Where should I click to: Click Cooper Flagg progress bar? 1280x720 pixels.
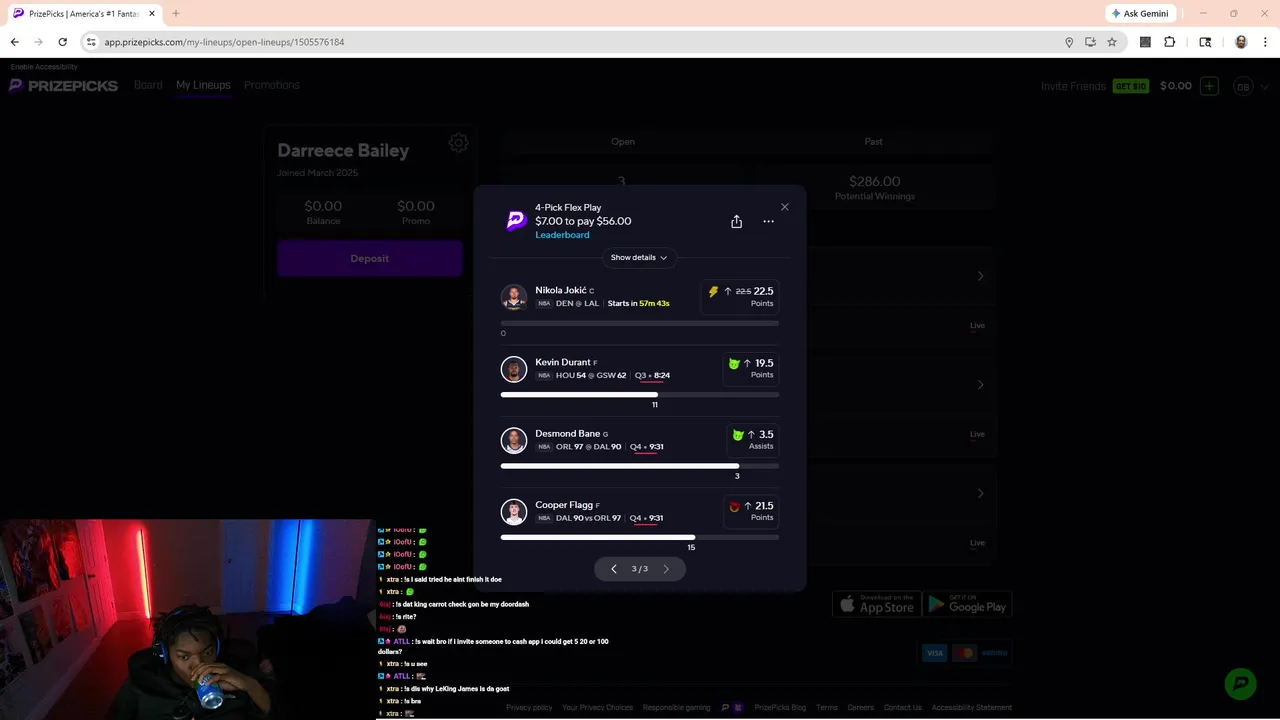coord(640,537)
